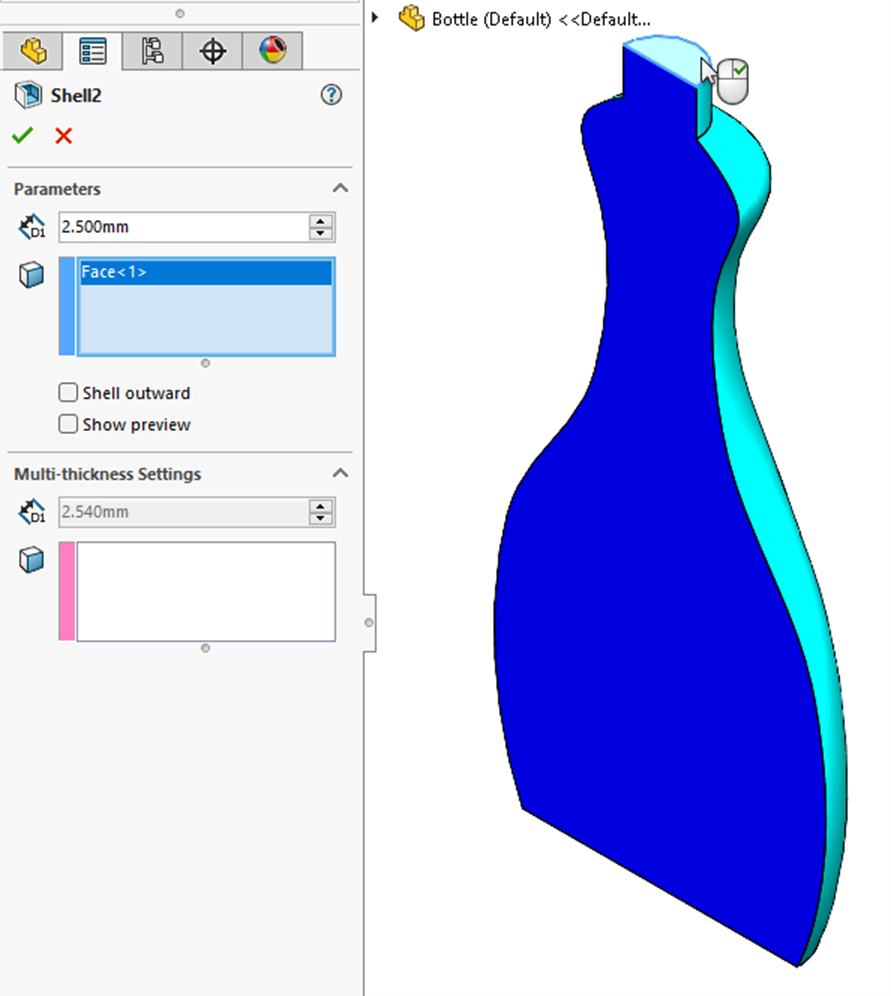
Task: Open the FeatureManager design tree tab
Action: 33,51
